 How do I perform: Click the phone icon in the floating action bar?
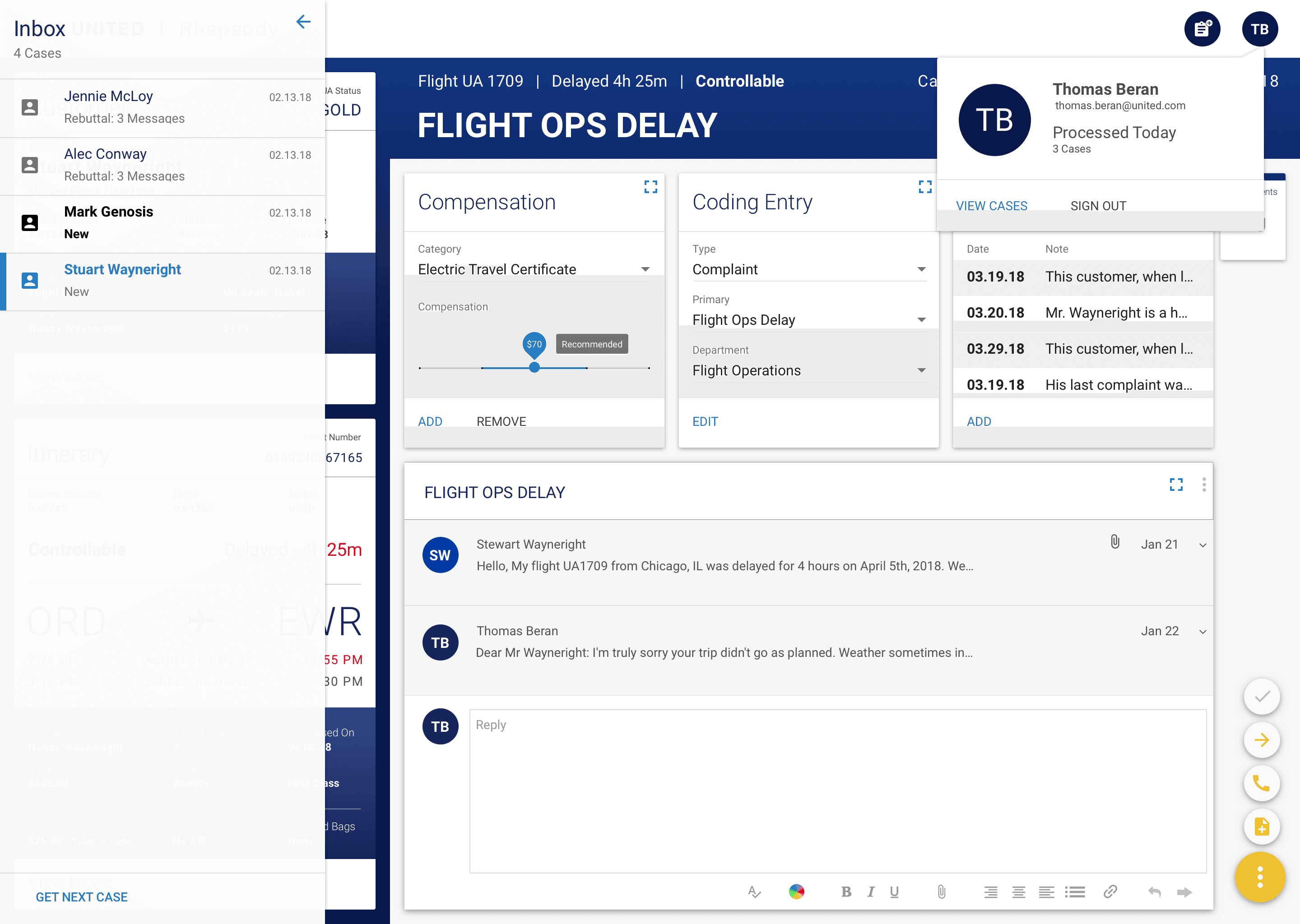click(1261, 784)
